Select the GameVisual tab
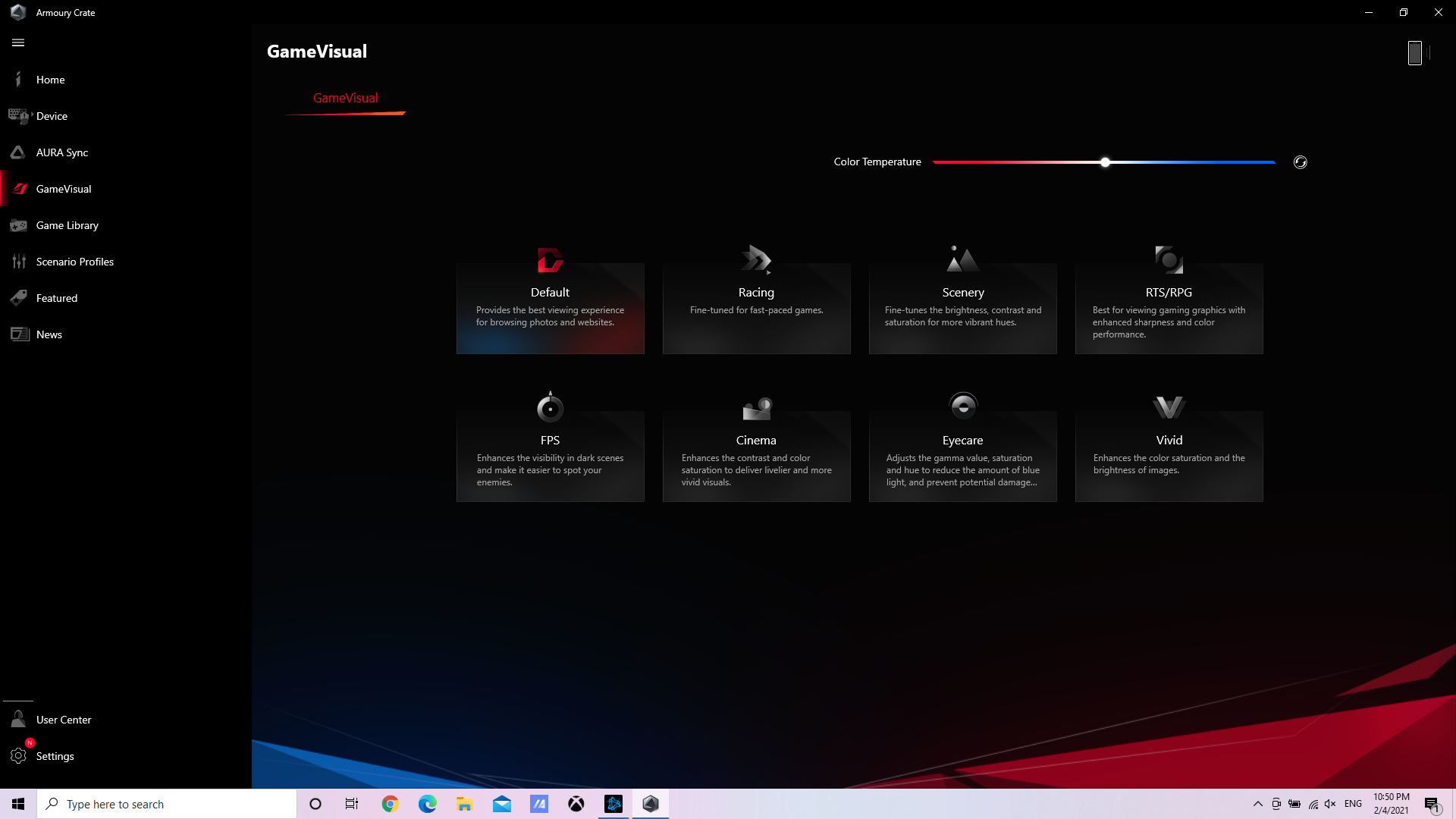 coord(345,98)
